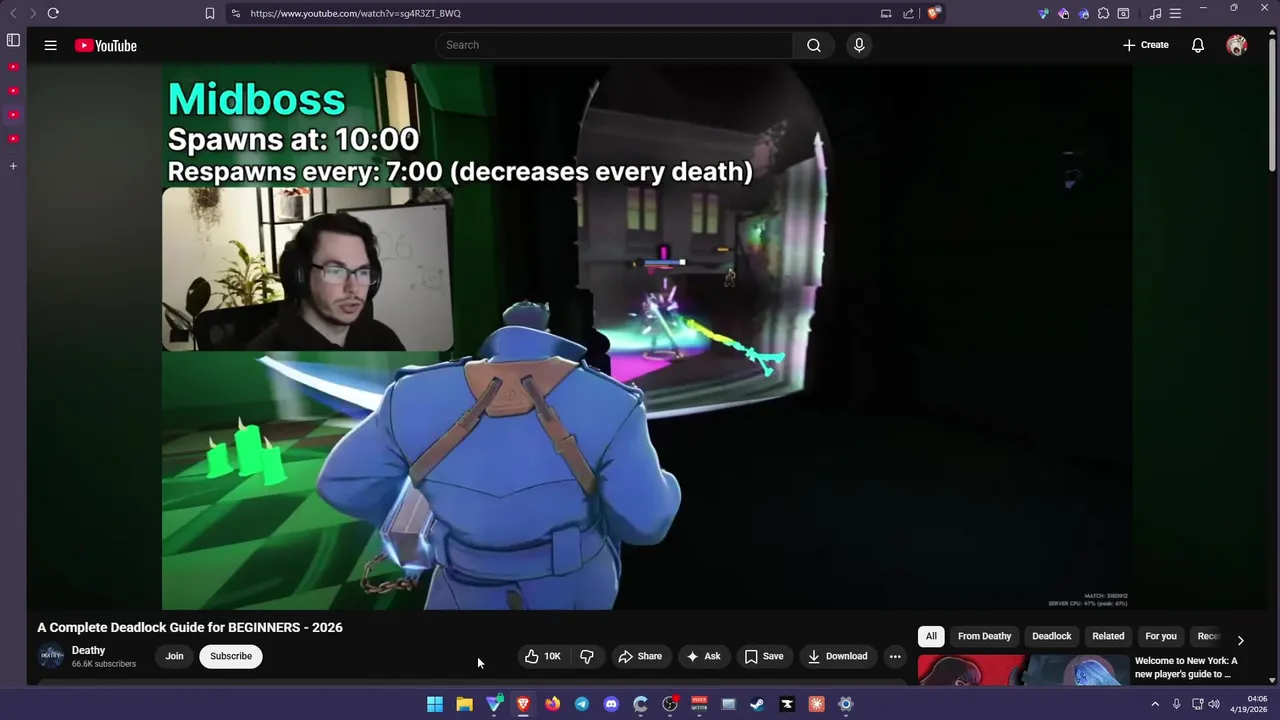Add a sidebar item with the plus icon
This screenshot has width=1280, height=720.
(13, 166)
